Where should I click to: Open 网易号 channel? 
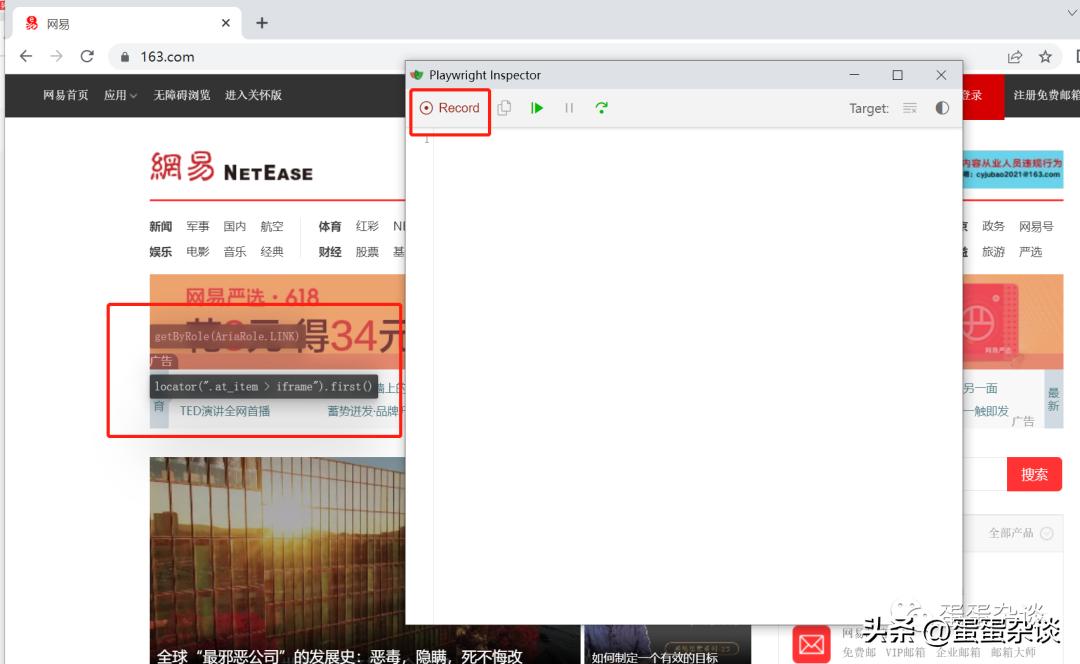(x=1036, y=226)
